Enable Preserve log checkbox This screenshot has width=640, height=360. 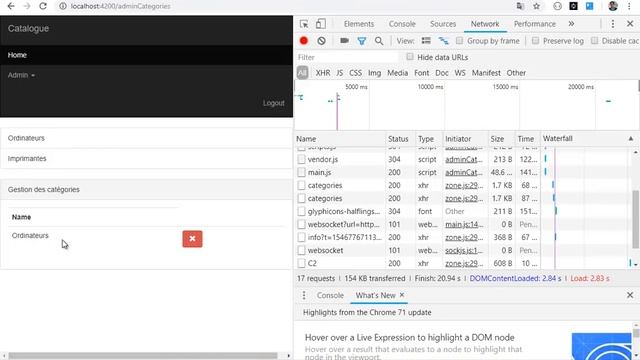tap(536, 40)
